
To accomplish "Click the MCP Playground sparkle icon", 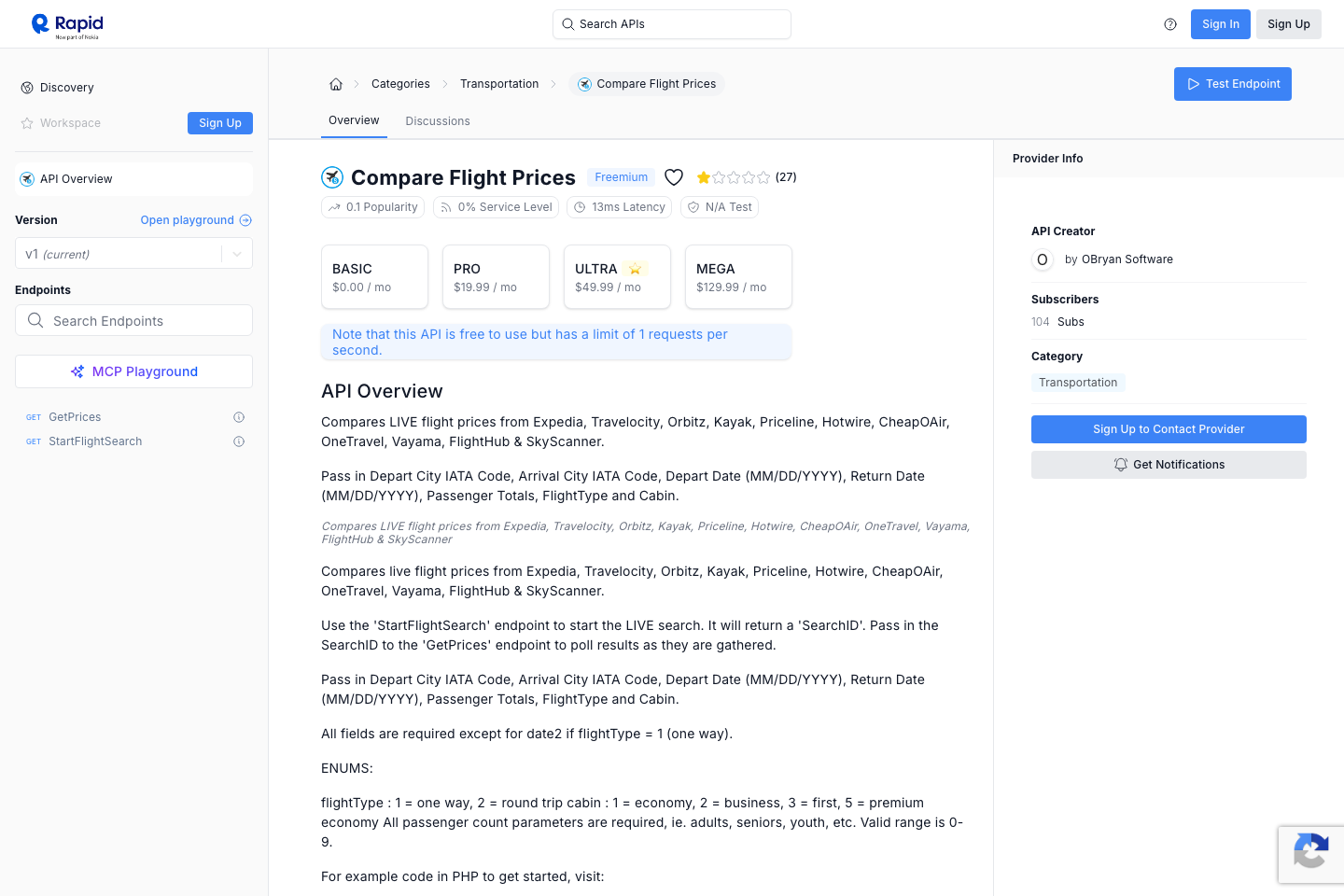I will pos(77,371).
